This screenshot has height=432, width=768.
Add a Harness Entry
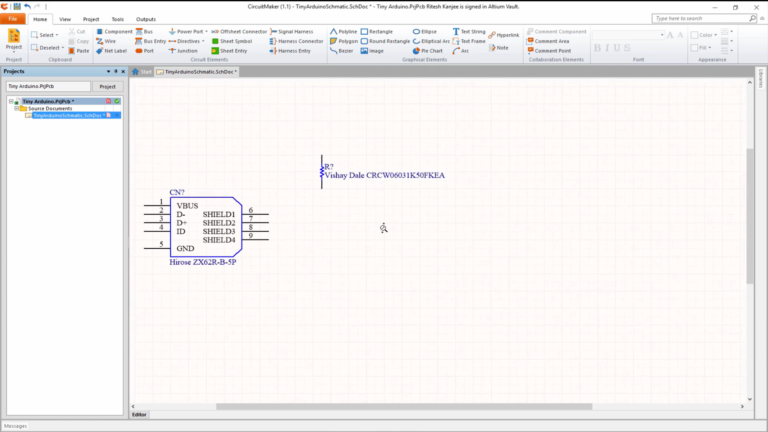[290, 51]
